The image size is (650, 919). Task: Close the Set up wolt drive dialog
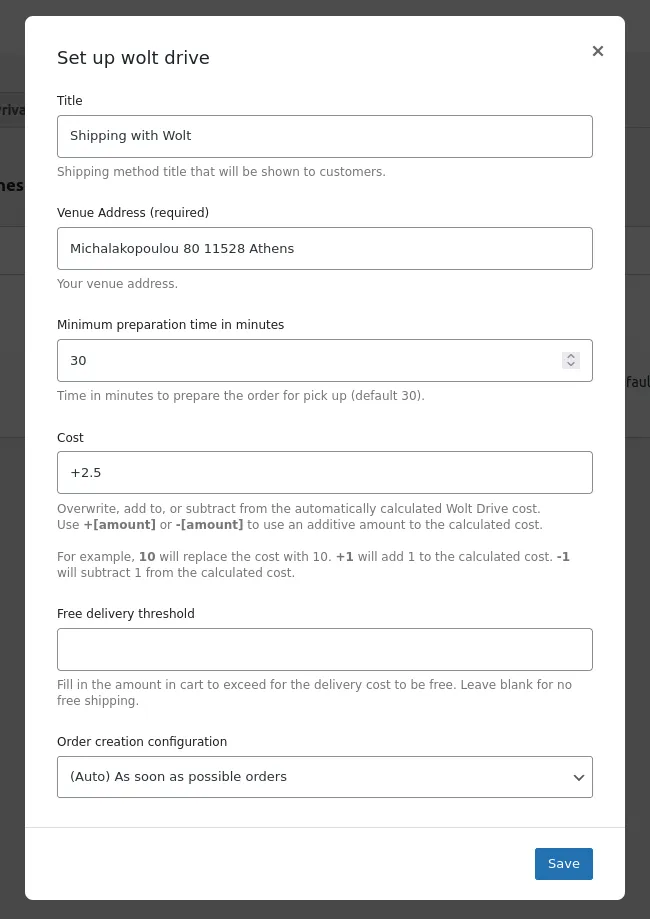(597, 51)
